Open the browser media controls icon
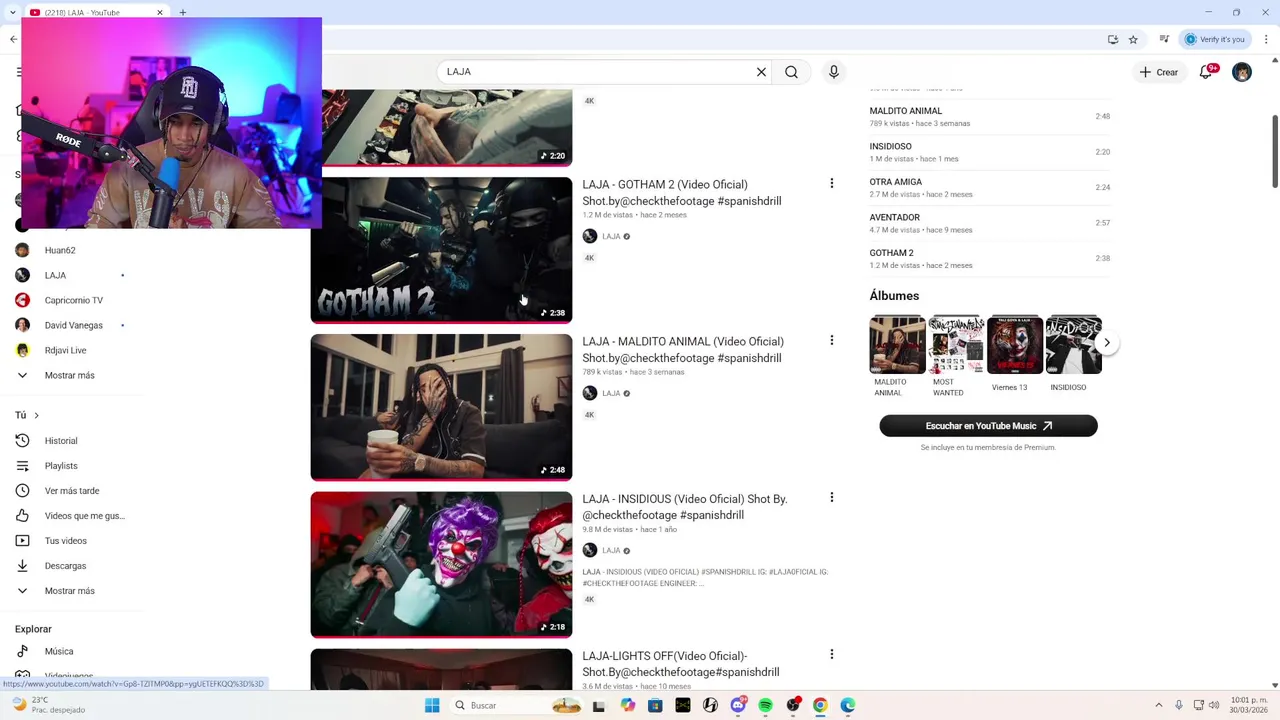The height and width of the screenshot is (720, 1280). point(1165,39)
